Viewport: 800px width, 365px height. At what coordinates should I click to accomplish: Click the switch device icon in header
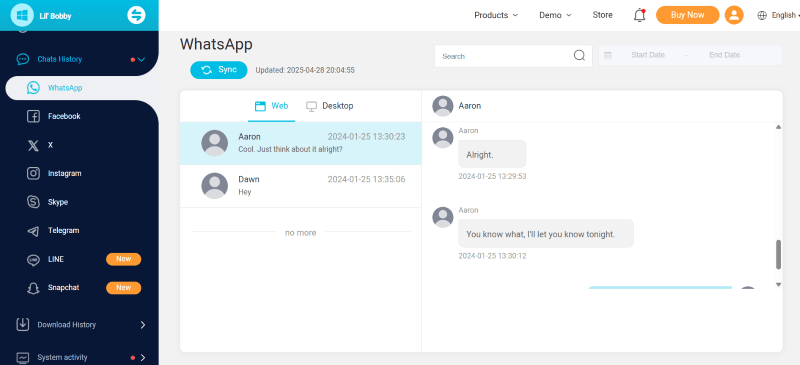[x=136, y=15]
